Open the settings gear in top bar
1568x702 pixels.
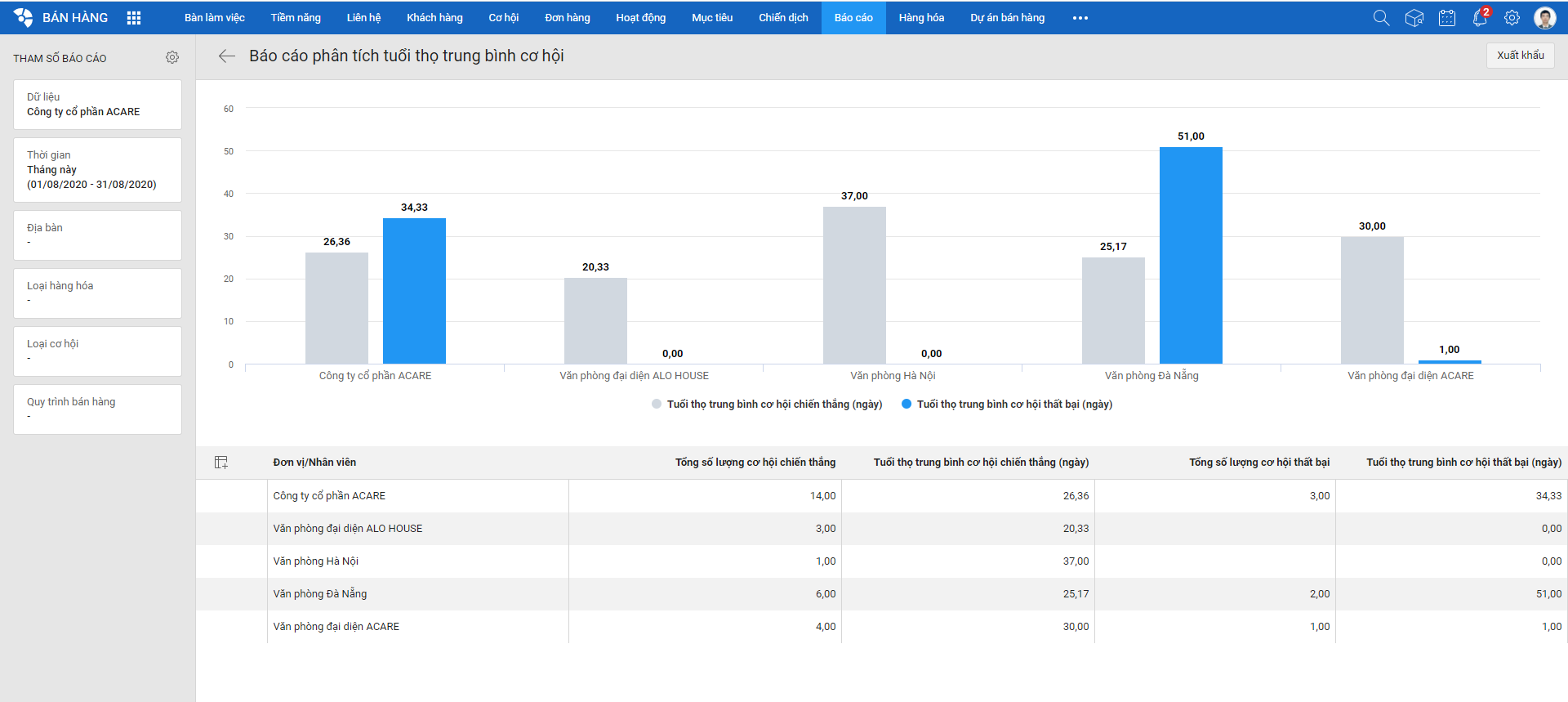pos(1512,18)
